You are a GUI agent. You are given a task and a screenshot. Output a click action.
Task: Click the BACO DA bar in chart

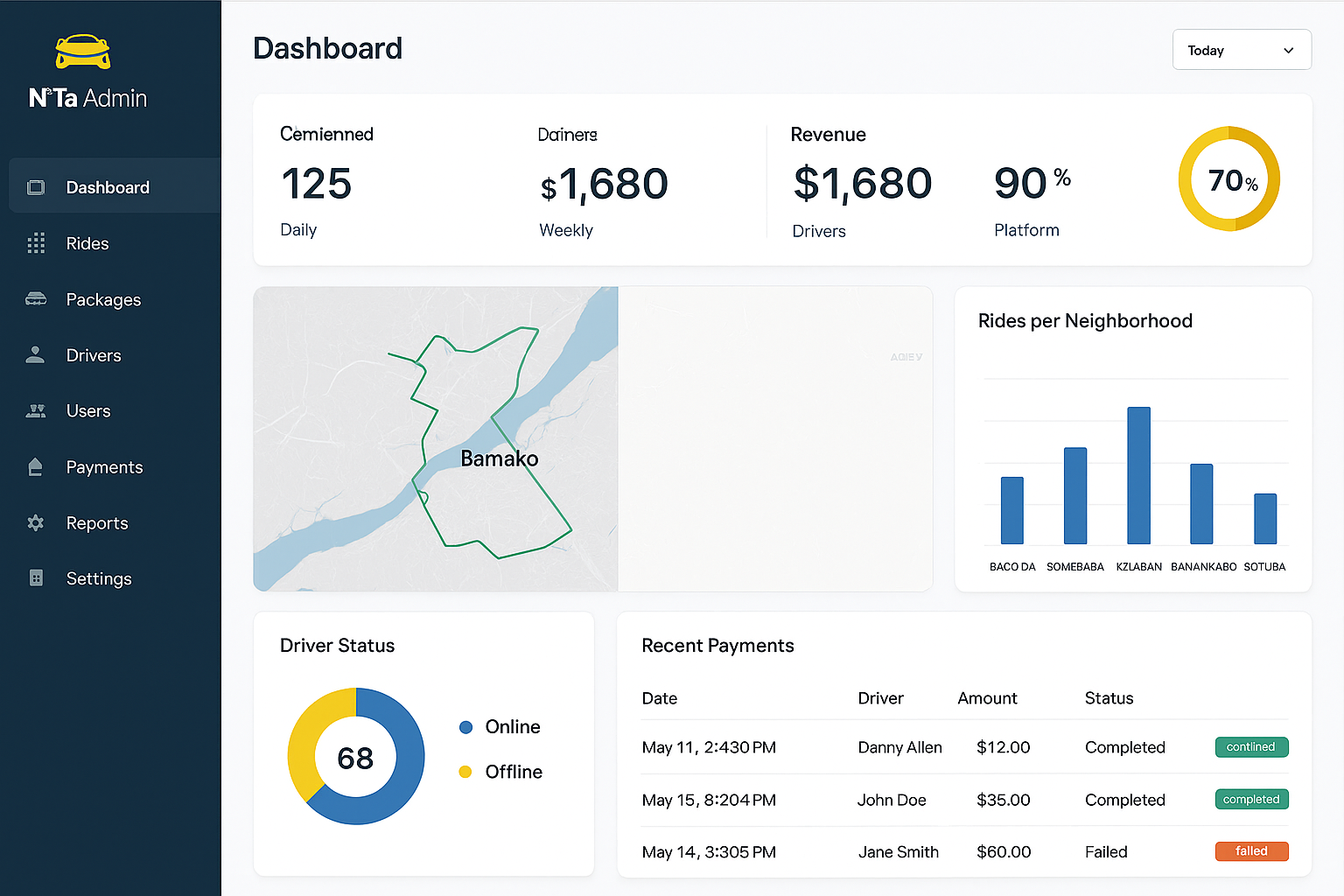(x=1012, y=510)
